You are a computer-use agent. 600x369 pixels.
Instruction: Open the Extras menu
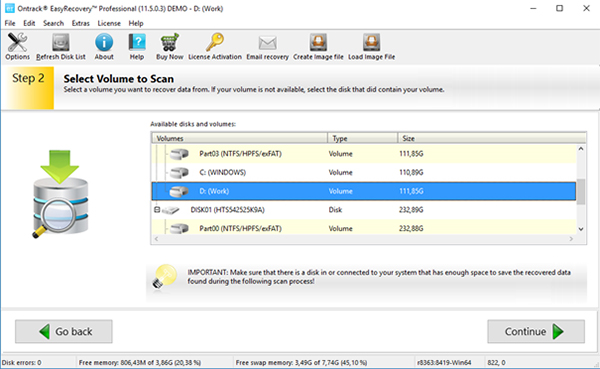pos(80,23)
